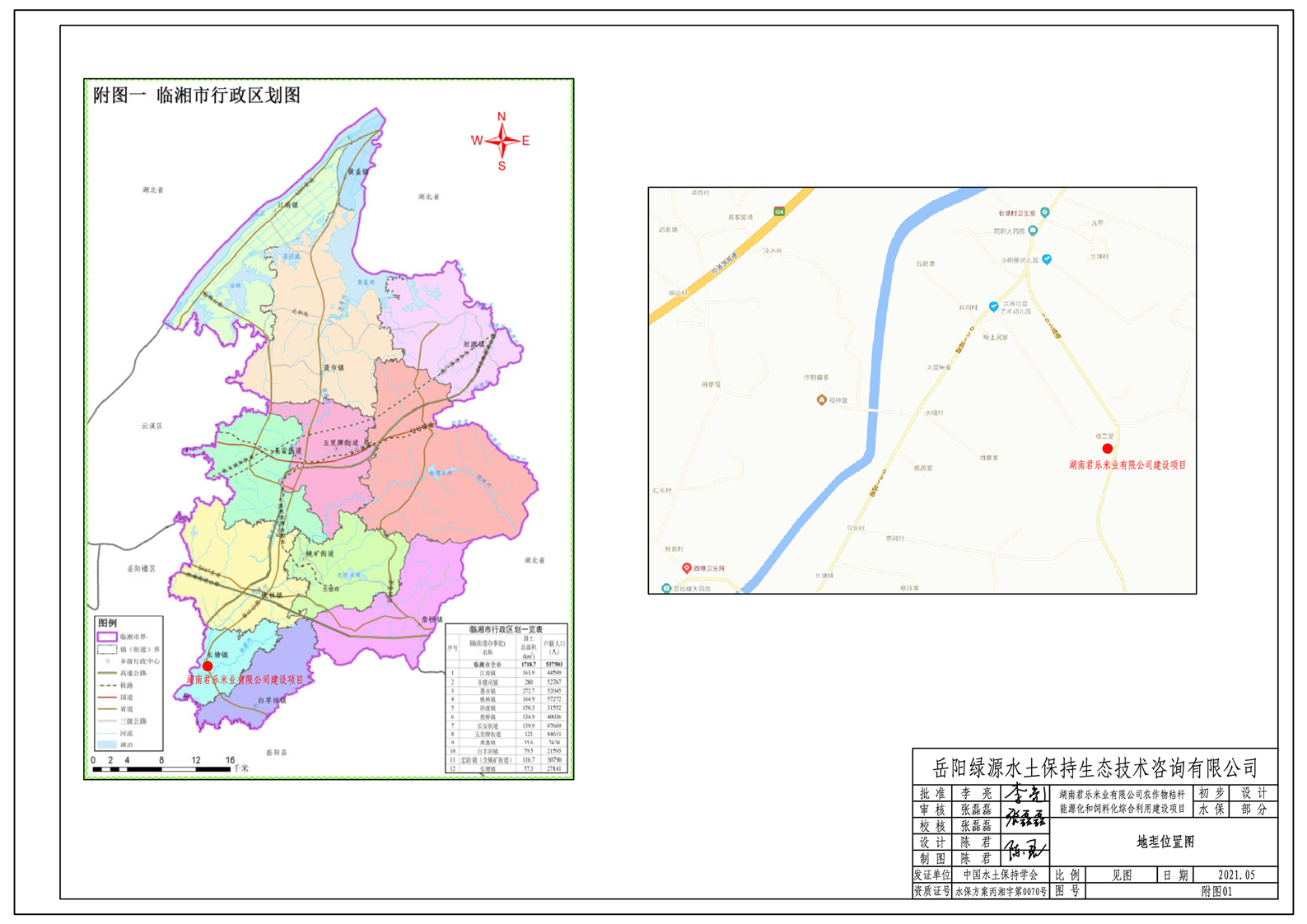Viewport: 1307px width, 924px height.
Task: Click the 岳阳绿源水土保持生态技术咨询有限公司 company heading
Action: click(1095, 768)
